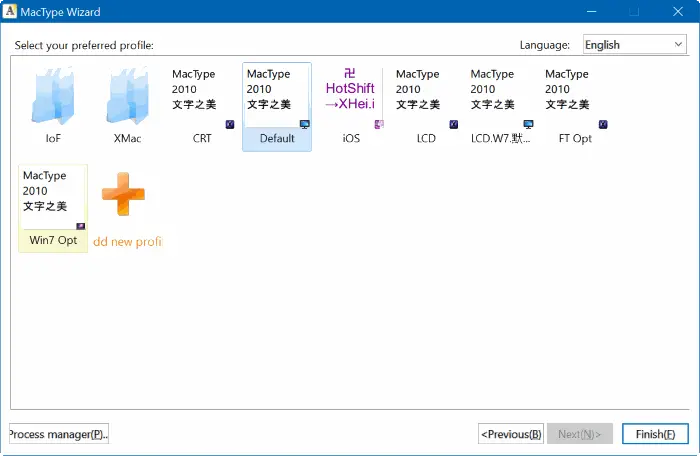Open the Process manager button

[58, 434]
